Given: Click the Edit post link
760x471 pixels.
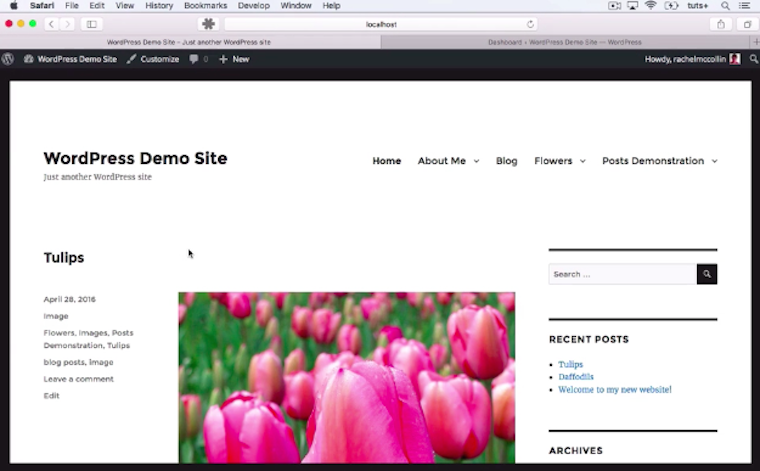Looking at the screenshot, I should pos(51,395).
